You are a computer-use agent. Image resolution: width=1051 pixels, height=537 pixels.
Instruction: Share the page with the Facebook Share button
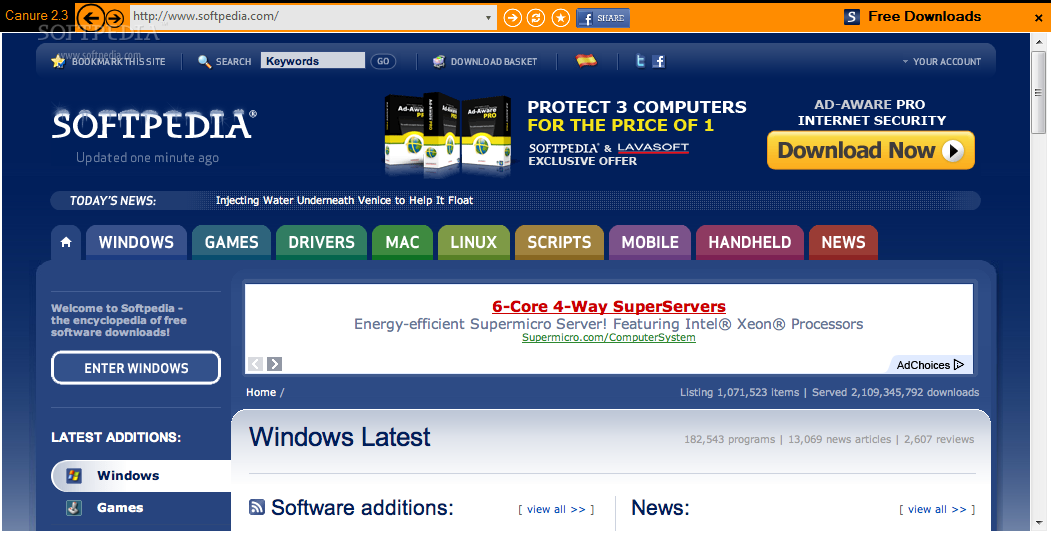pos(603,18)
